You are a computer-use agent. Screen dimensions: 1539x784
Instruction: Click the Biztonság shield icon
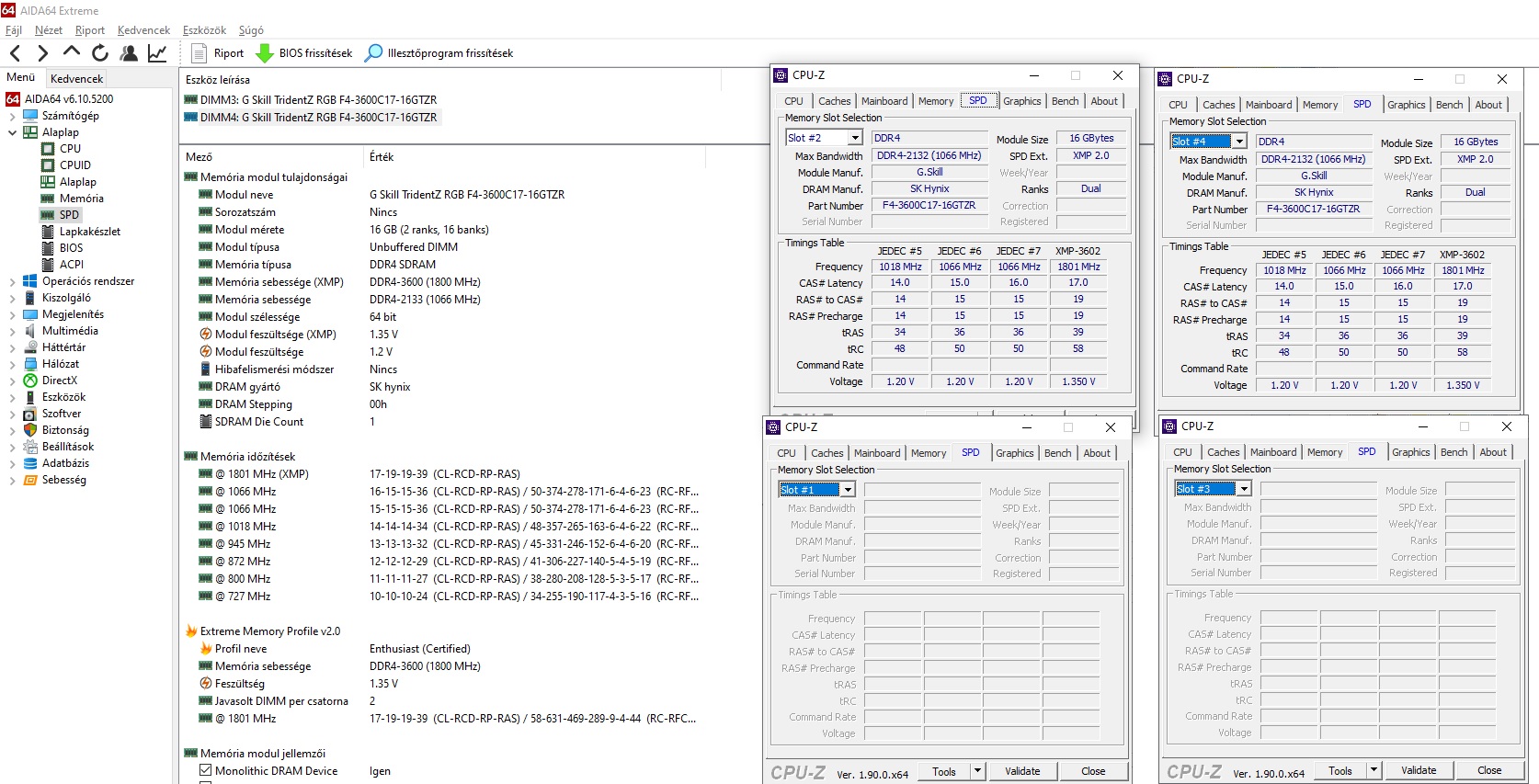tap(30, 430)
